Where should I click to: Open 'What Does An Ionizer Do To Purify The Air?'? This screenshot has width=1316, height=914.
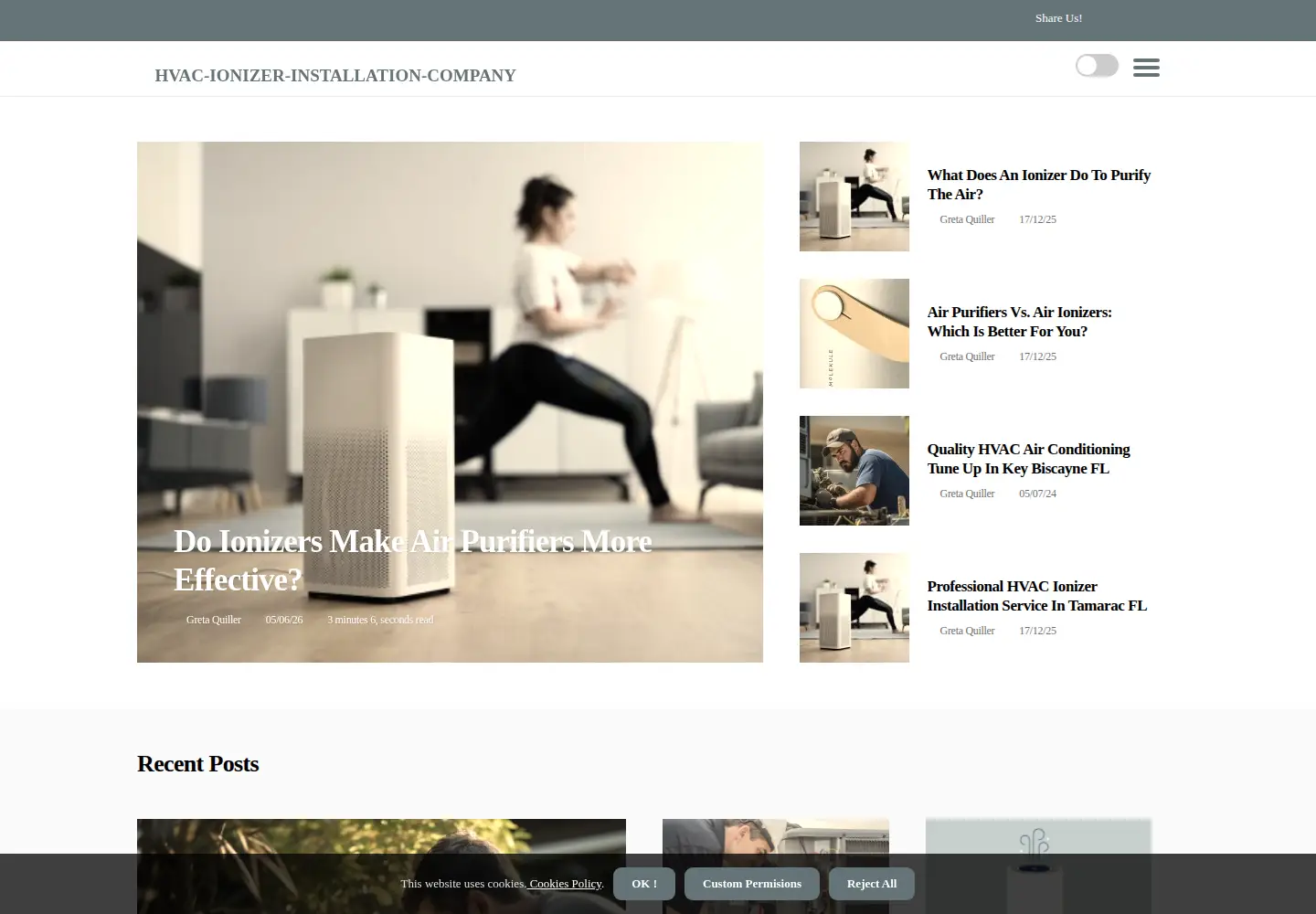[1039, 185]
